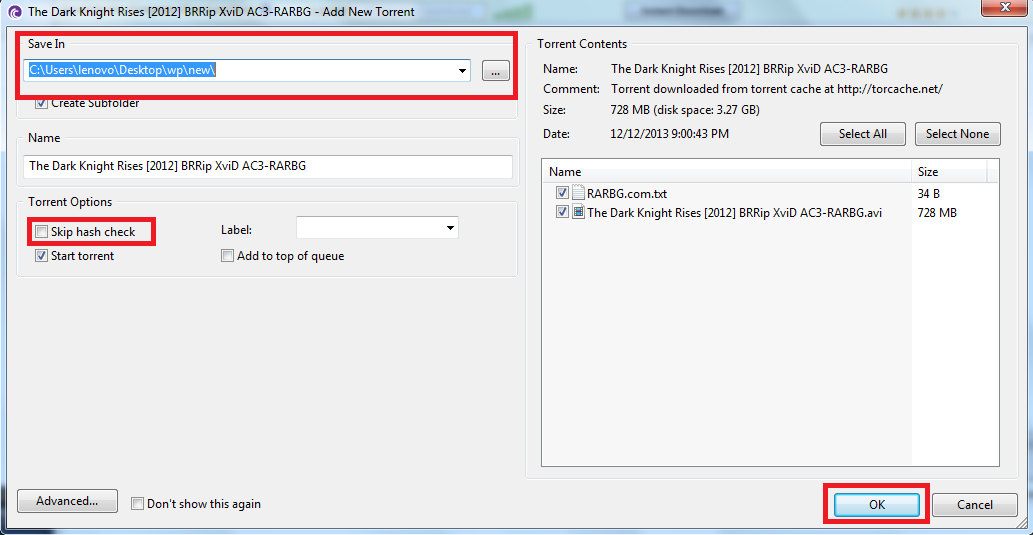The width and height of the screenshot is (1033, 535).
Task: Toggle the Create Subfolder checkbox
Action: coord(42,103)
